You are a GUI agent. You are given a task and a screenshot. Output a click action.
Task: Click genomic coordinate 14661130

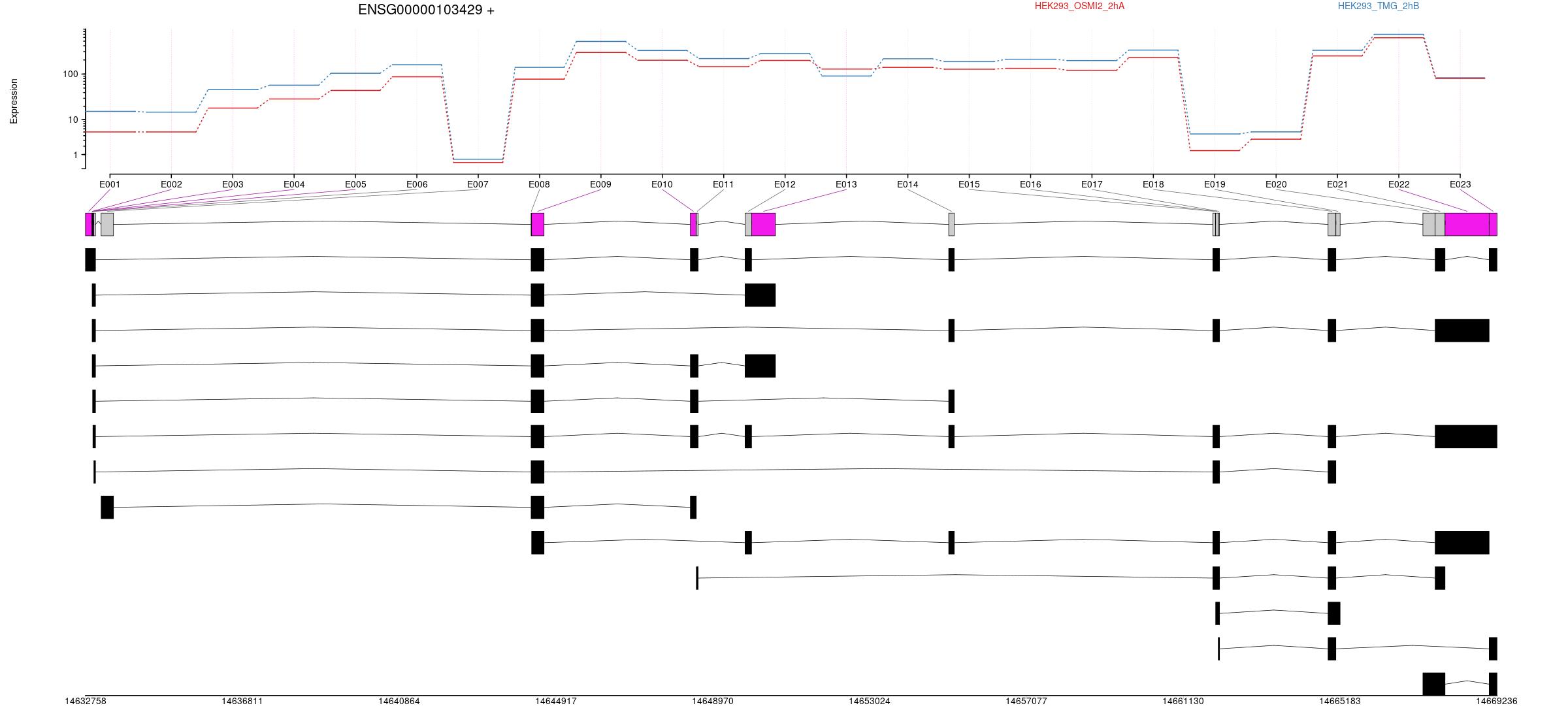(x=1183, y=702)
